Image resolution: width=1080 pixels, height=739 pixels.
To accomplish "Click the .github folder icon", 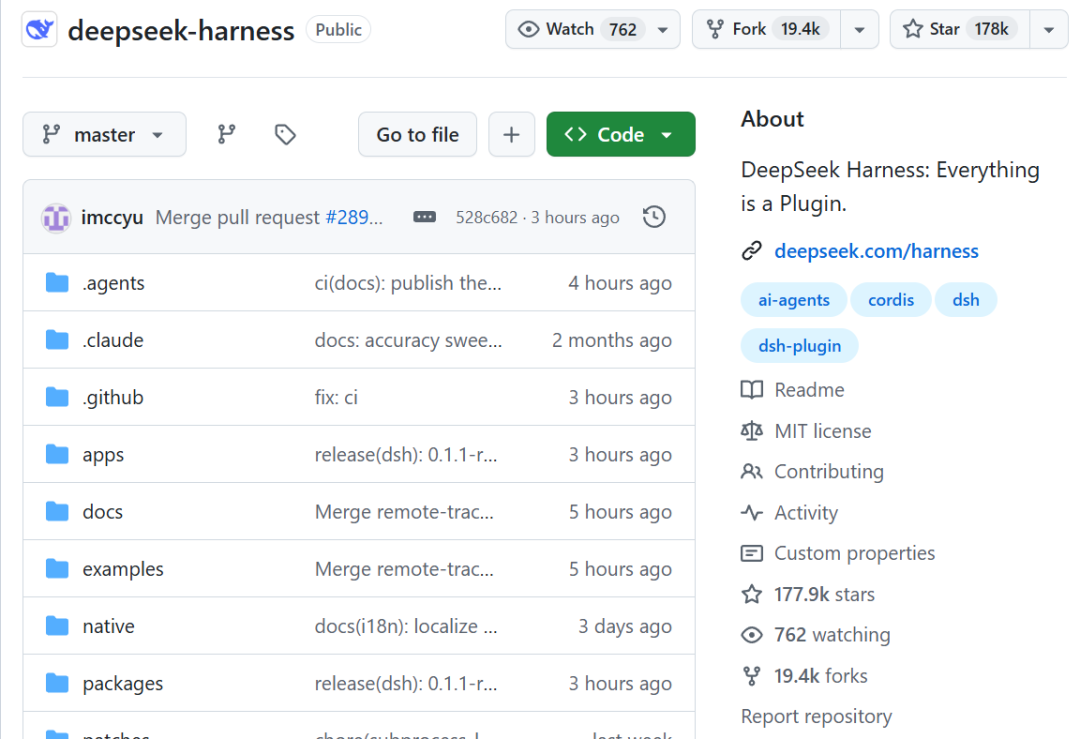I will click(x=57, y=397).
